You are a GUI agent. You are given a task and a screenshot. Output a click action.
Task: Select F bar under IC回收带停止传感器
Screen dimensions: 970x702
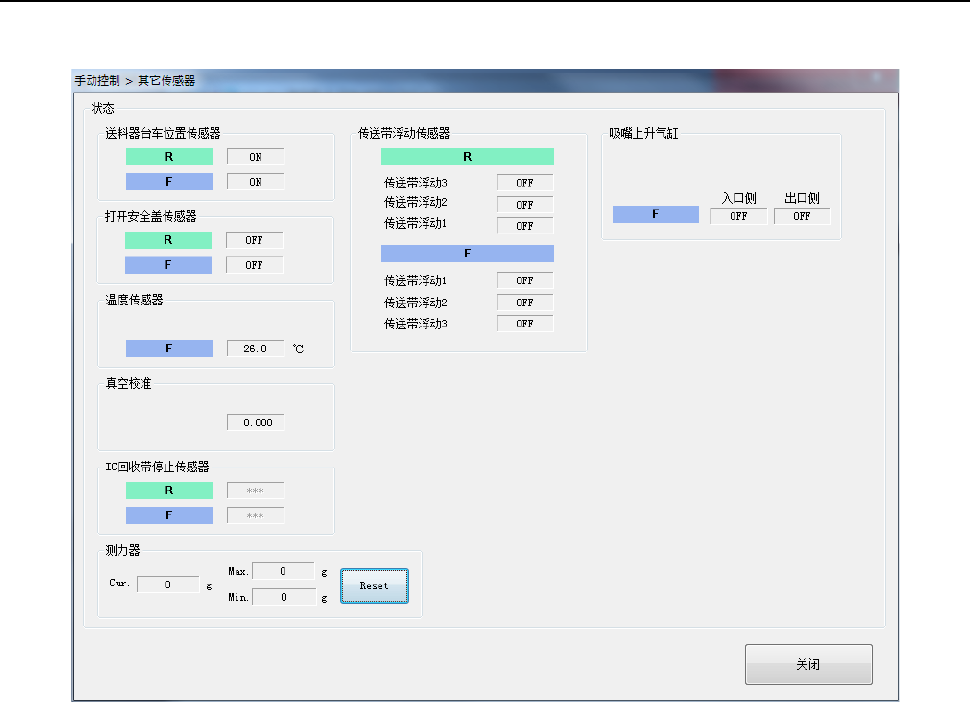[x=169, y=515]
